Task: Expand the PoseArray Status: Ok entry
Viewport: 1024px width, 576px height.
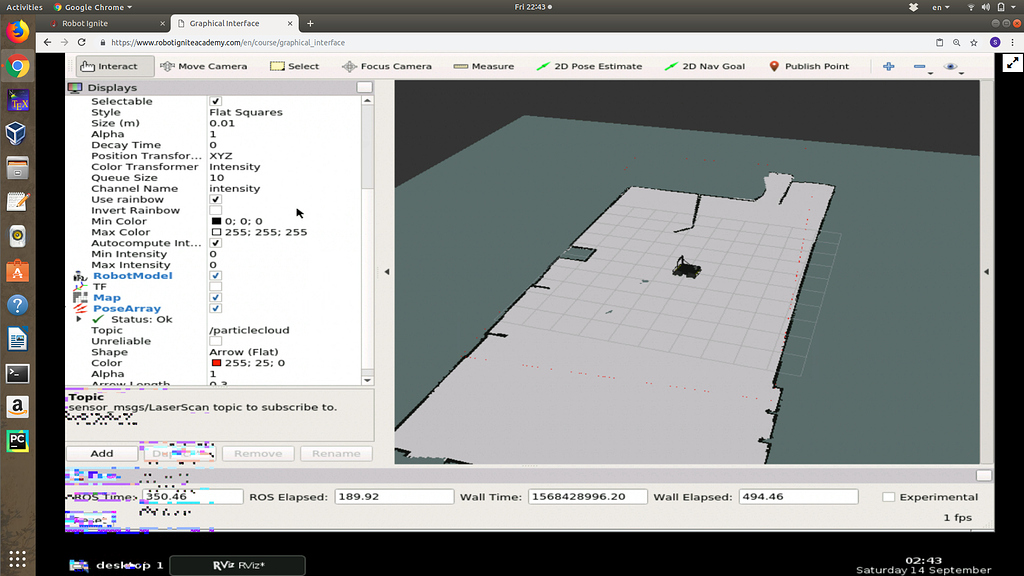Action: (79, 319)
